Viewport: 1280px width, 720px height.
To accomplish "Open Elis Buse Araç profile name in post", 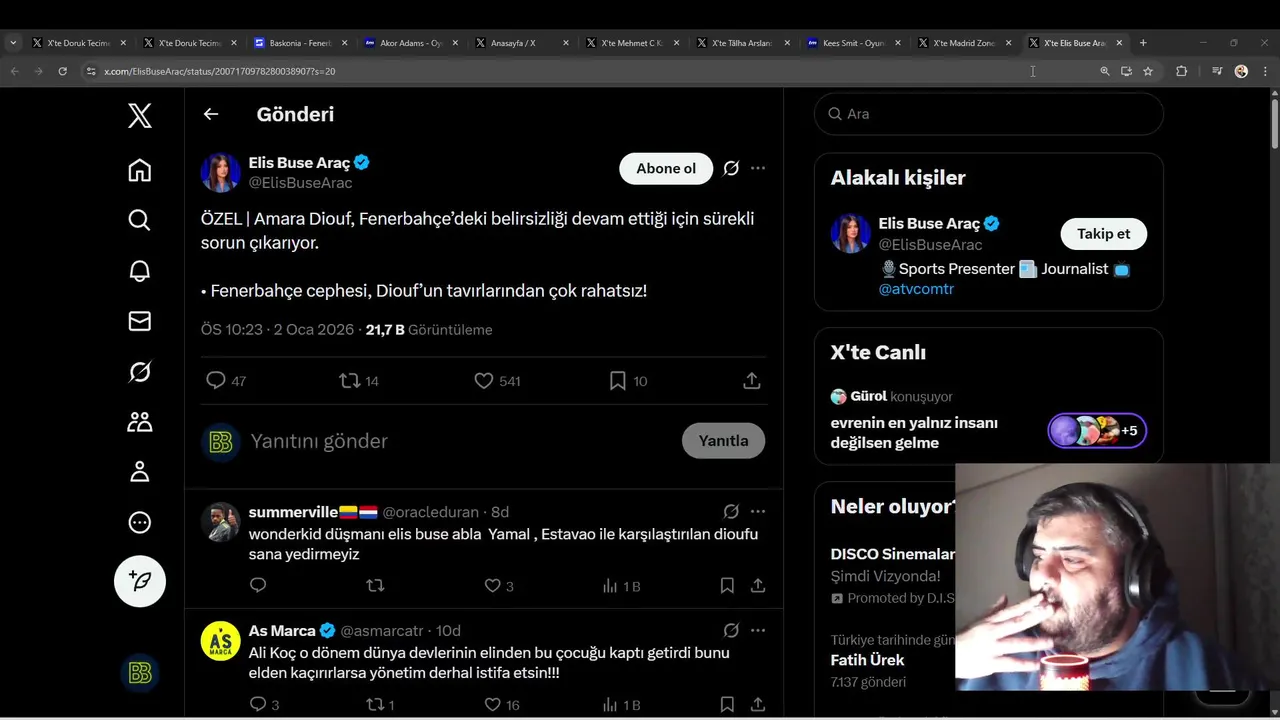I will pos(300,162).
